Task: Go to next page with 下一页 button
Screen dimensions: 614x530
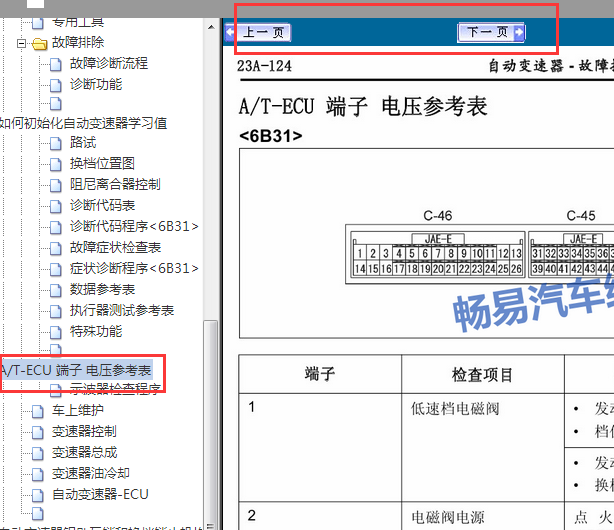Action: point(491,32)
